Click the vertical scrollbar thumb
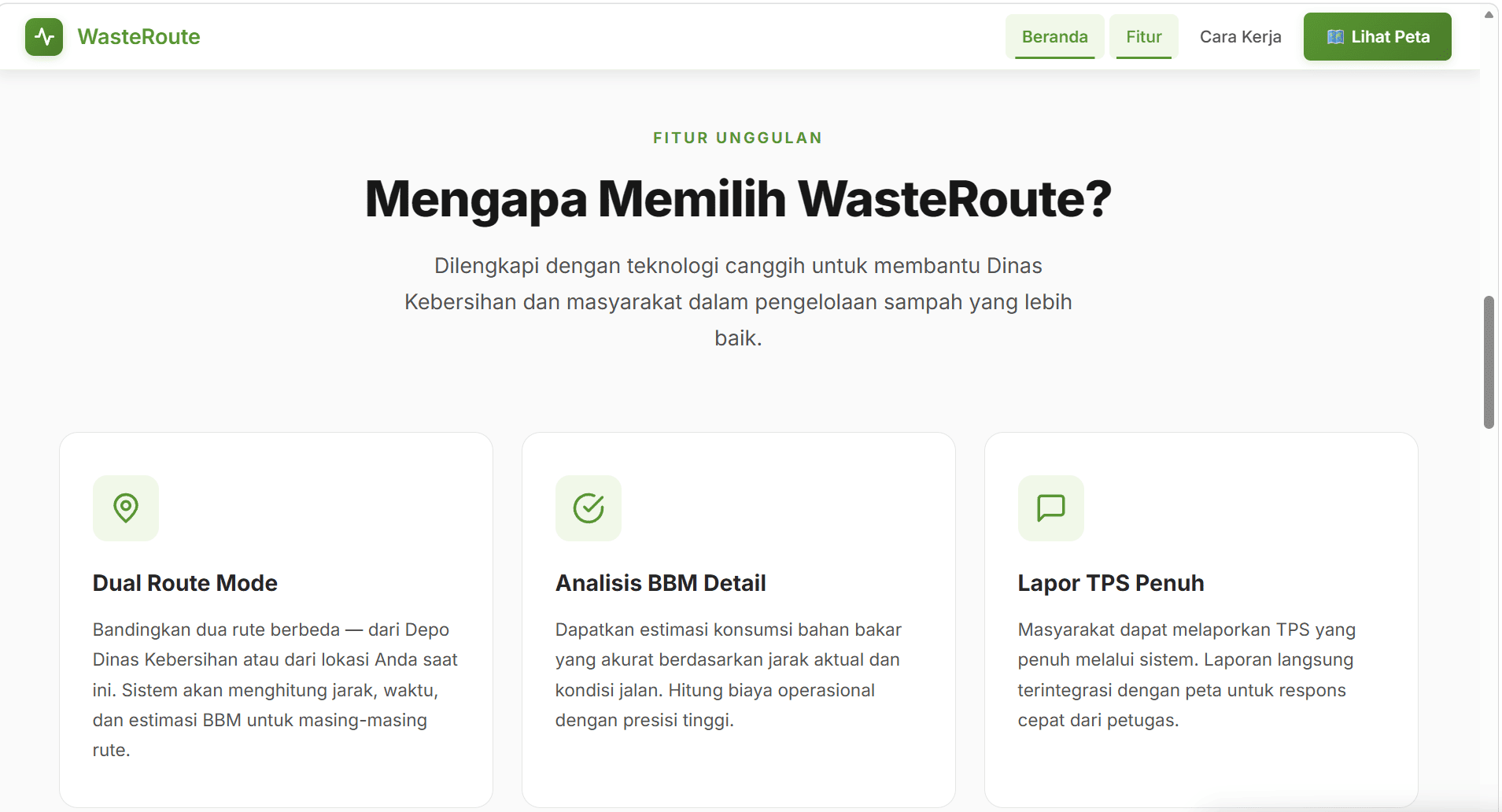 (1489, 362)
